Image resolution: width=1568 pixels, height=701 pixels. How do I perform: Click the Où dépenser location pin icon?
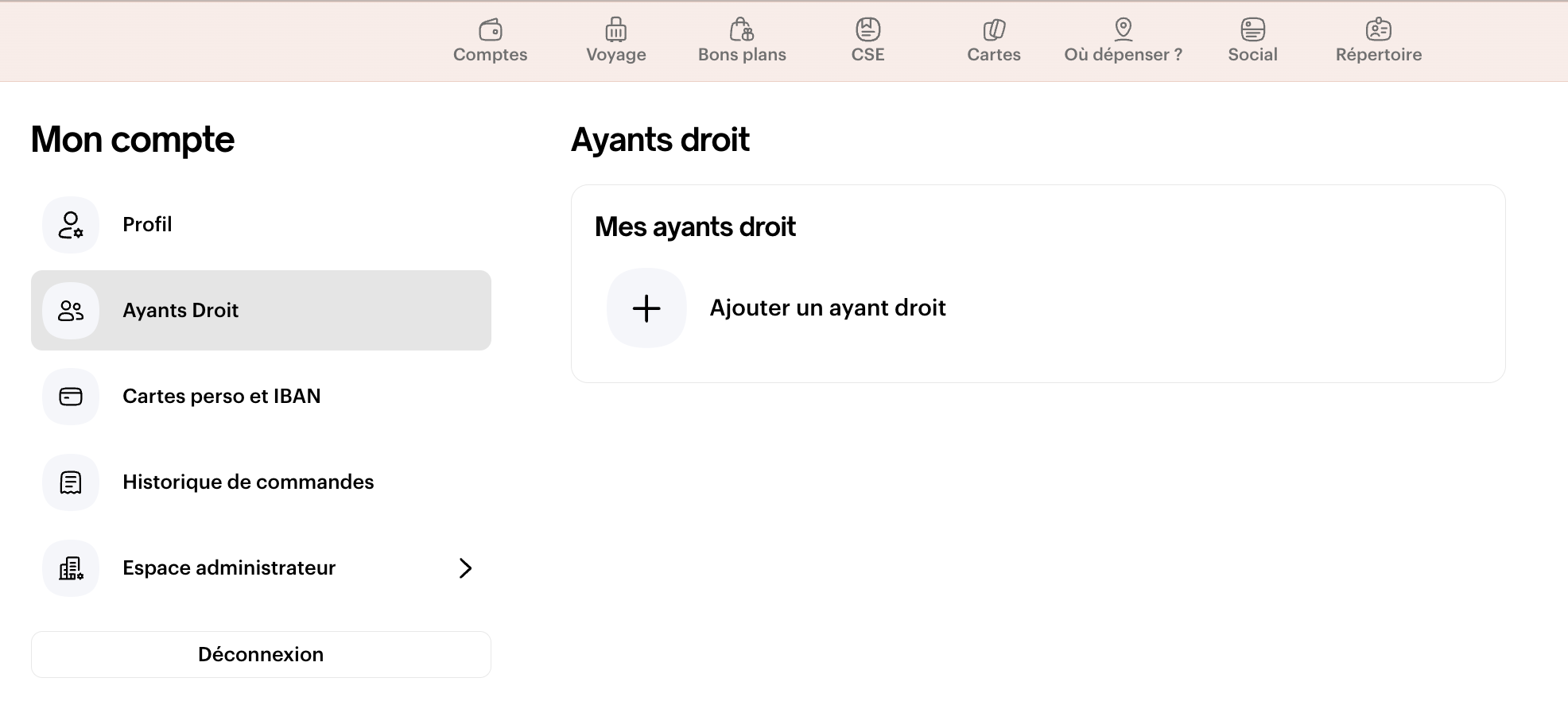click(1123, 30)
